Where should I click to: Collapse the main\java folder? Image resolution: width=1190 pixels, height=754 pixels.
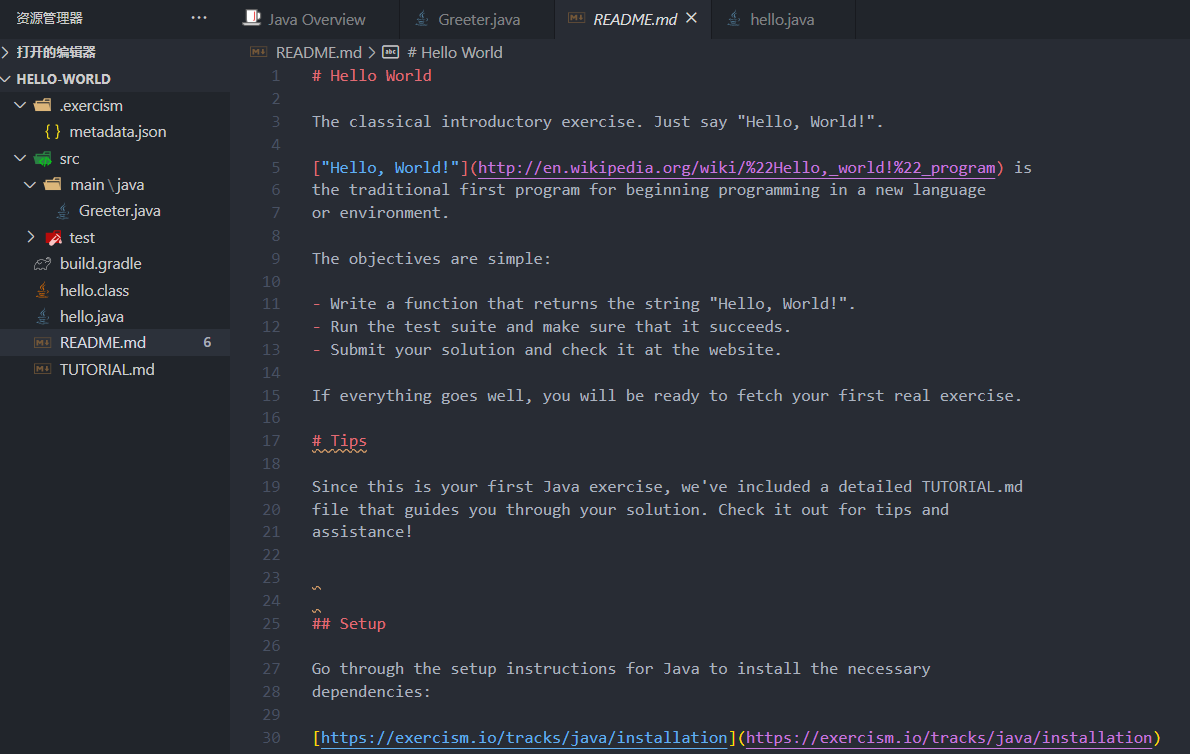click(x=31, y=185)
